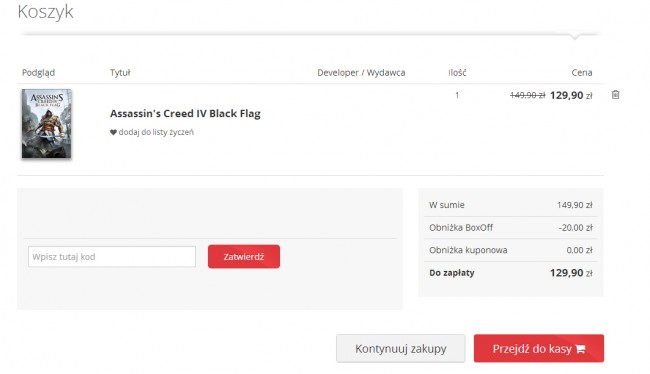Screen dimensions: 650x374
Task: Select the quantity value '1'
Action: click(x=457, y=95)
